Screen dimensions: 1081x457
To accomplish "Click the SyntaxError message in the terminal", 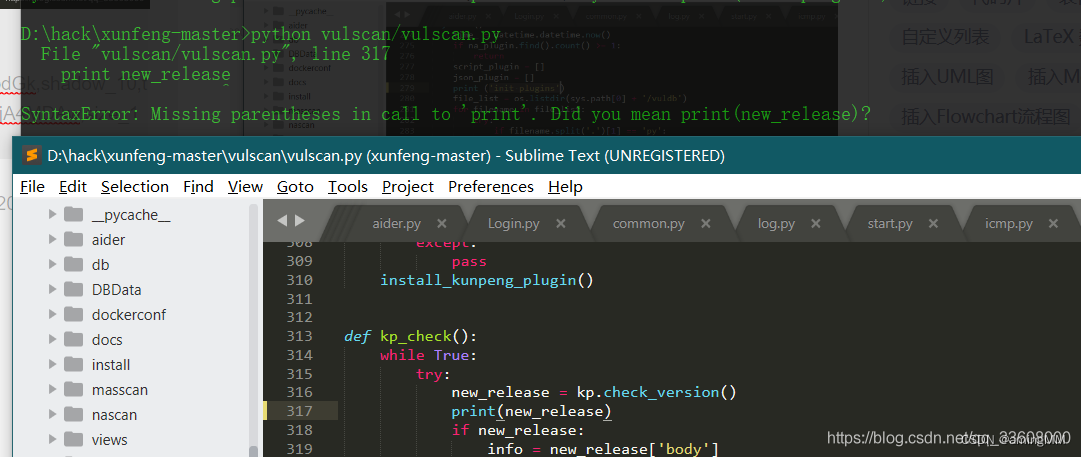I will pos(447,114).
